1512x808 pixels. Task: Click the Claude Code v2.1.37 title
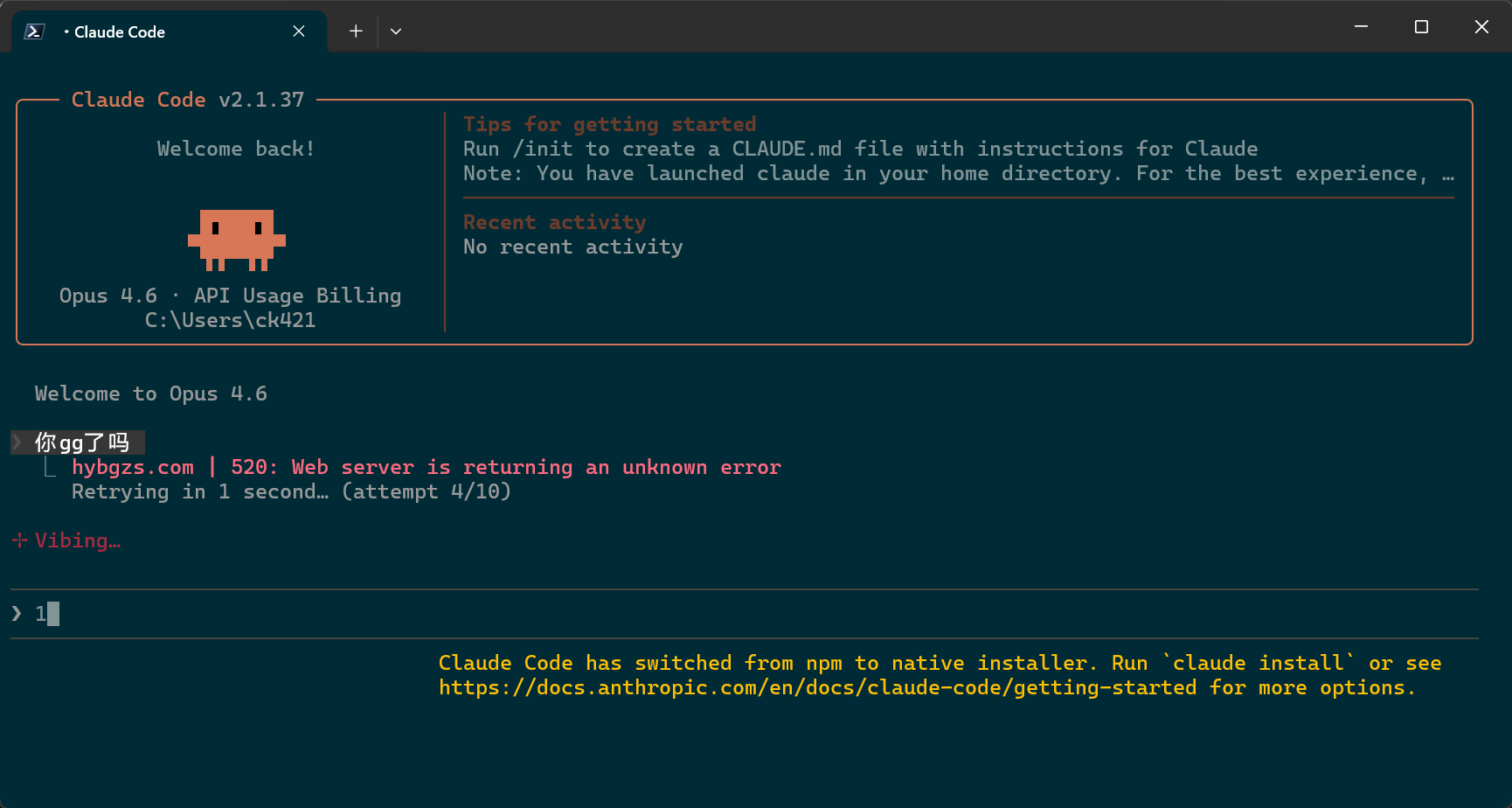click(188, 100)
